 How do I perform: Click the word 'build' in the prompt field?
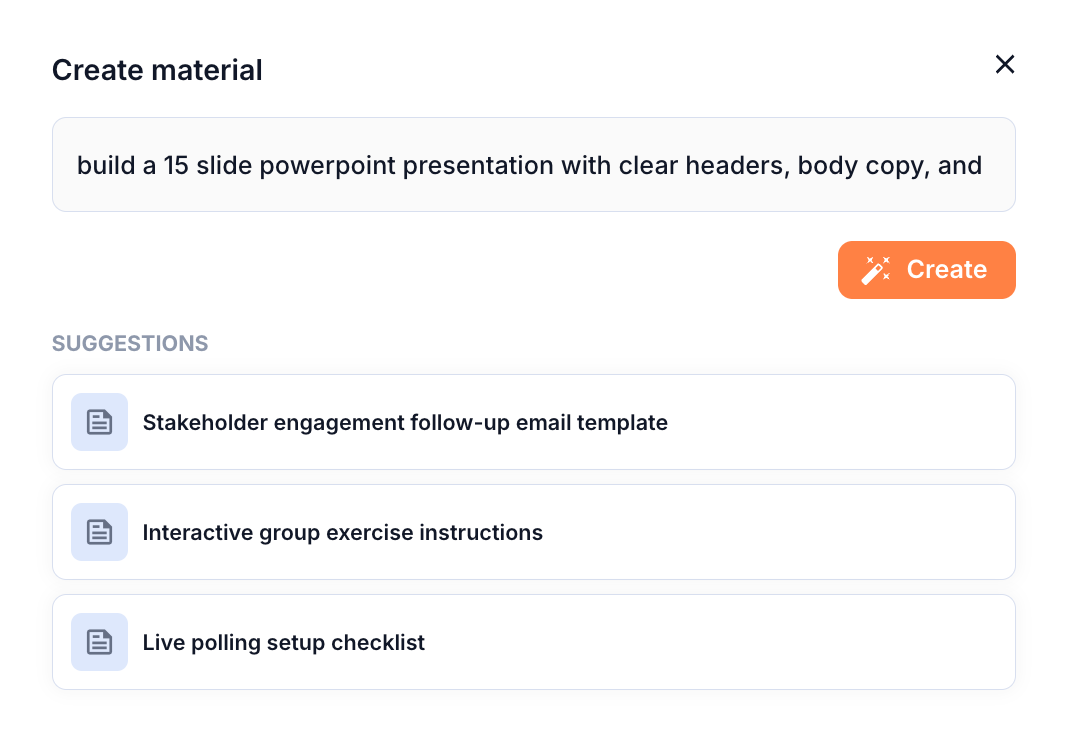(x=106, y=166)
